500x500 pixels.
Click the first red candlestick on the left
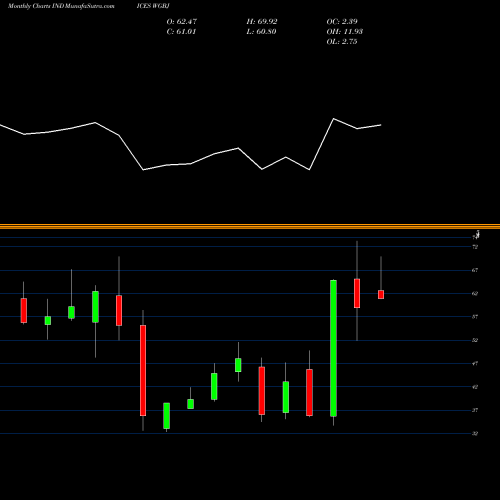(x=24, y=310)
